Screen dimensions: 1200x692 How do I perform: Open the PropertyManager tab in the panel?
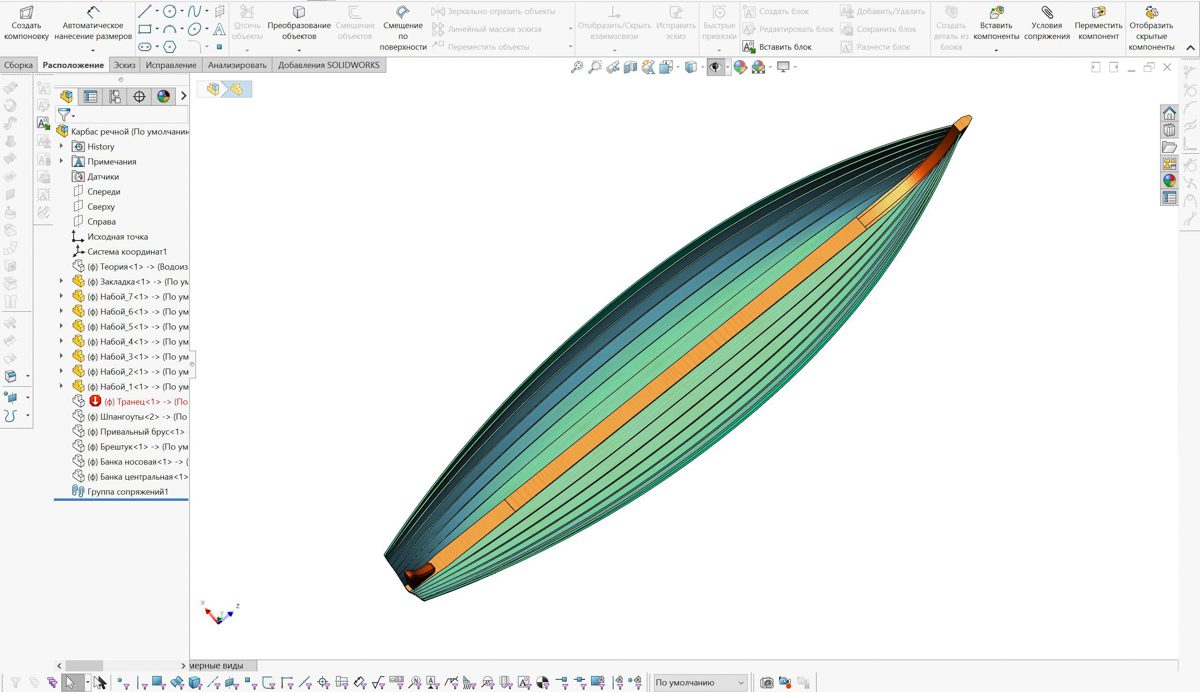coord(90,97)
